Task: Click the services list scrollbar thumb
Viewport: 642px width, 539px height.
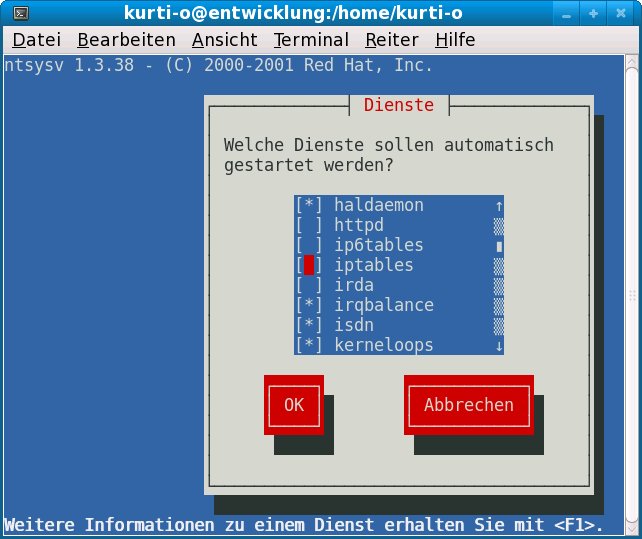Action: [x=499, y=245]
